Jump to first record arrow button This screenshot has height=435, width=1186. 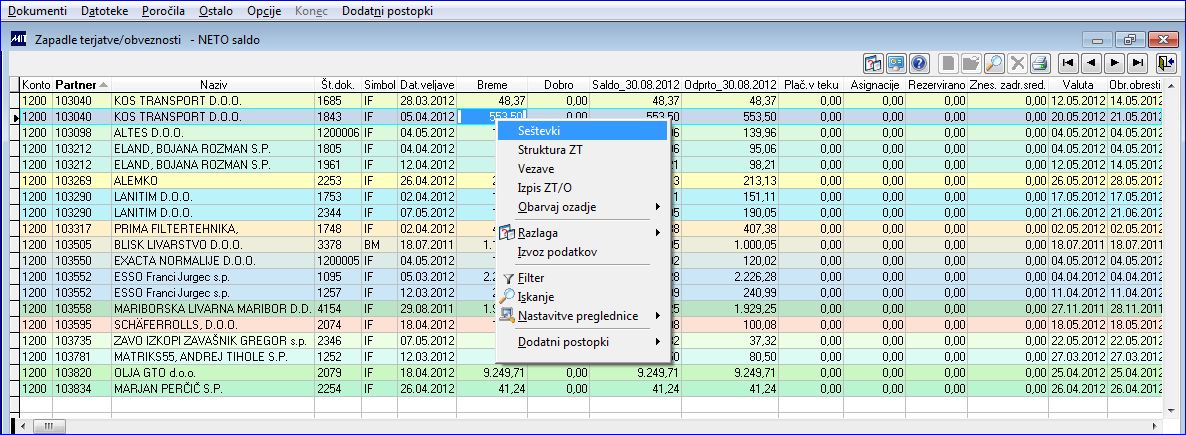coord(1066,64)
